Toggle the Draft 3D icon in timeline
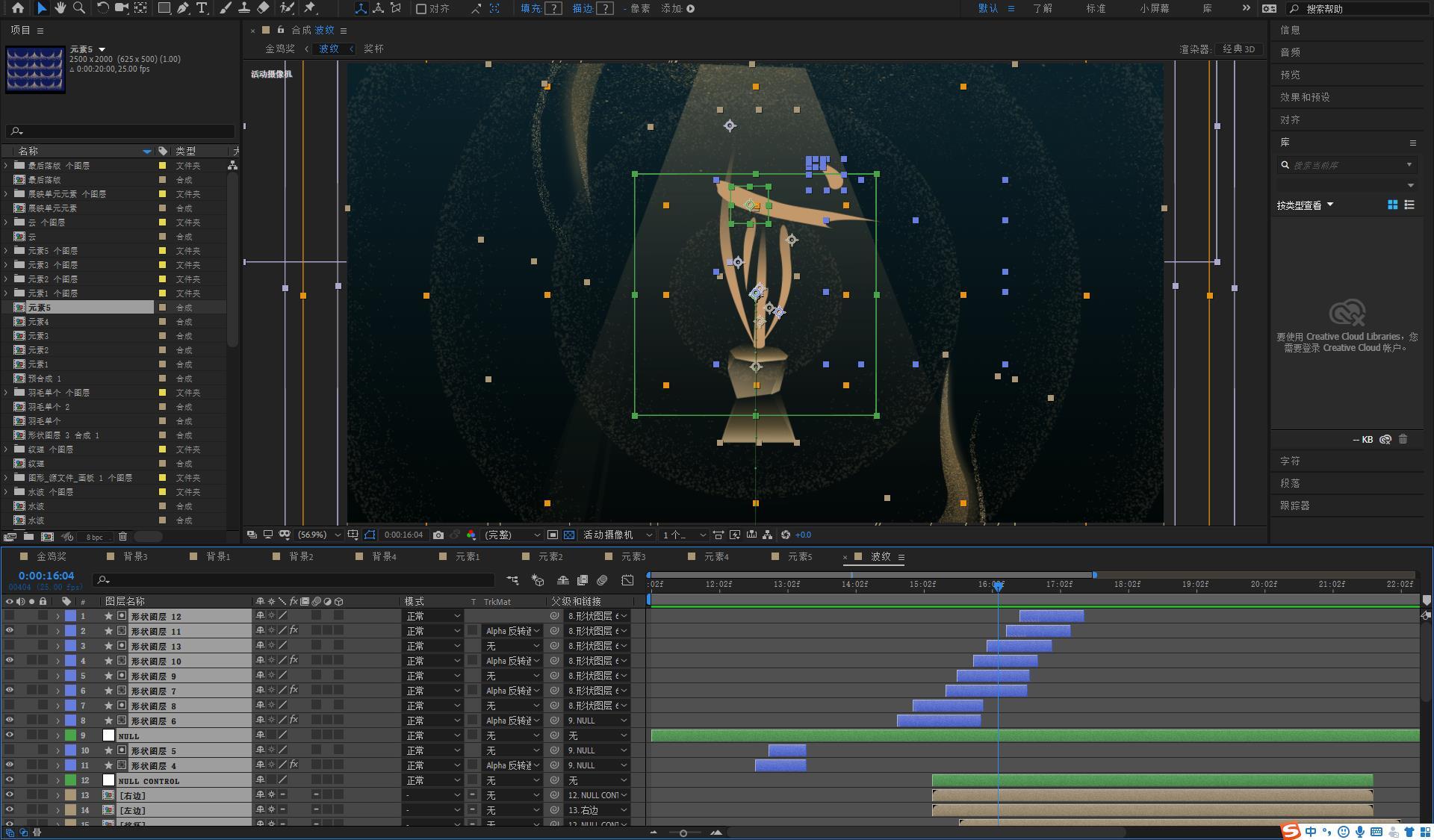The image size is (1434, 840). [x=538, y=580]
